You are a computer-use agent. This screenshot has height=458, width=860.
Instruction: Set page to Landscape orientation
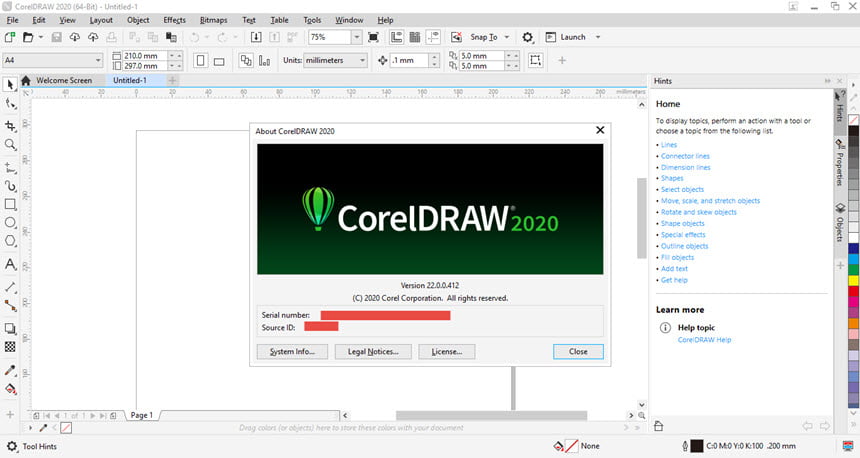(x=219, y=61)
